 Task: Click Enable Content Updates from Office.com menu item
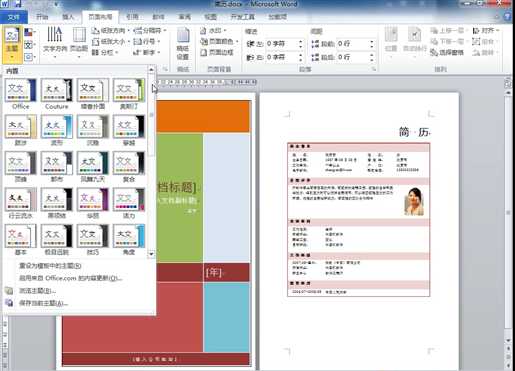[x=71, y=278]
